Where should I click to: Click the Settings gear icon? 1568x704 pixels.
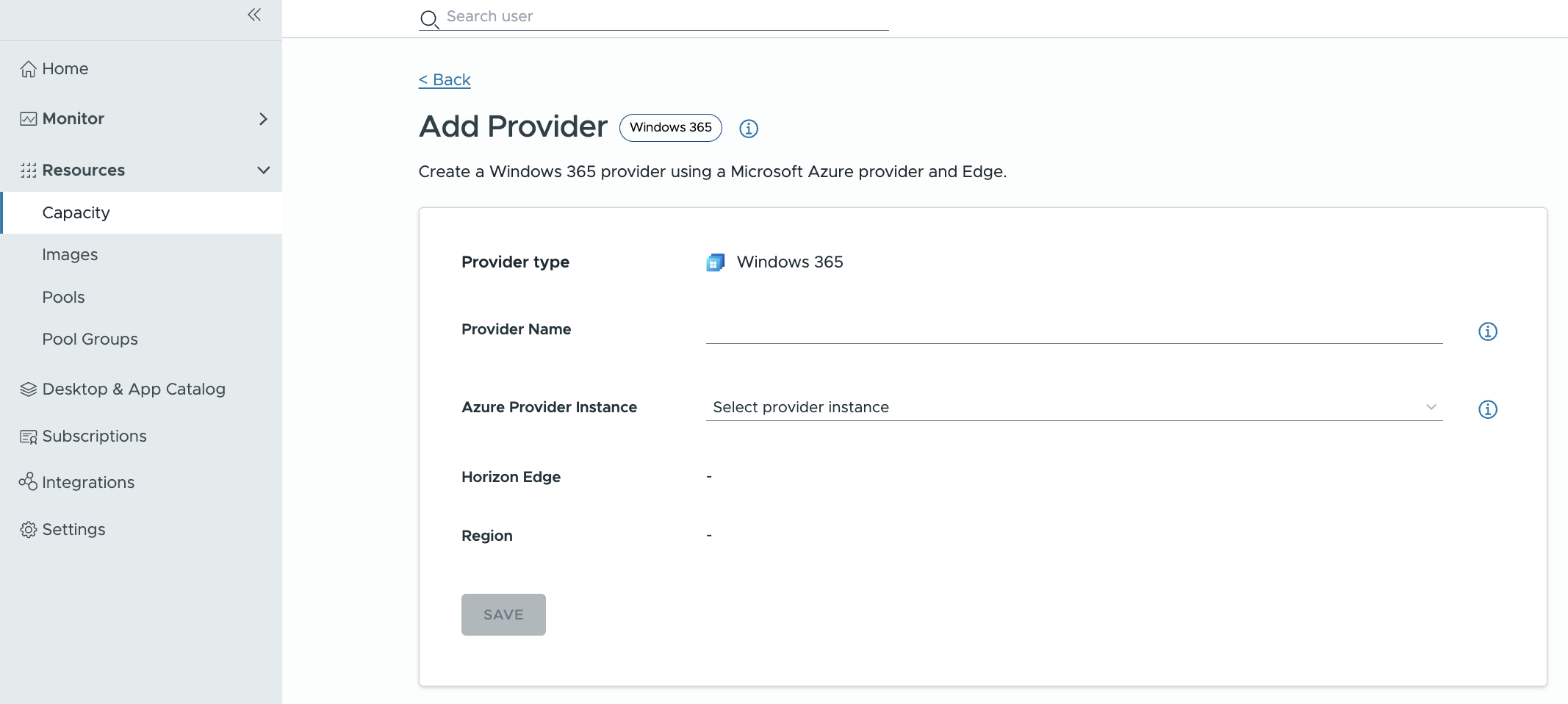28,530
